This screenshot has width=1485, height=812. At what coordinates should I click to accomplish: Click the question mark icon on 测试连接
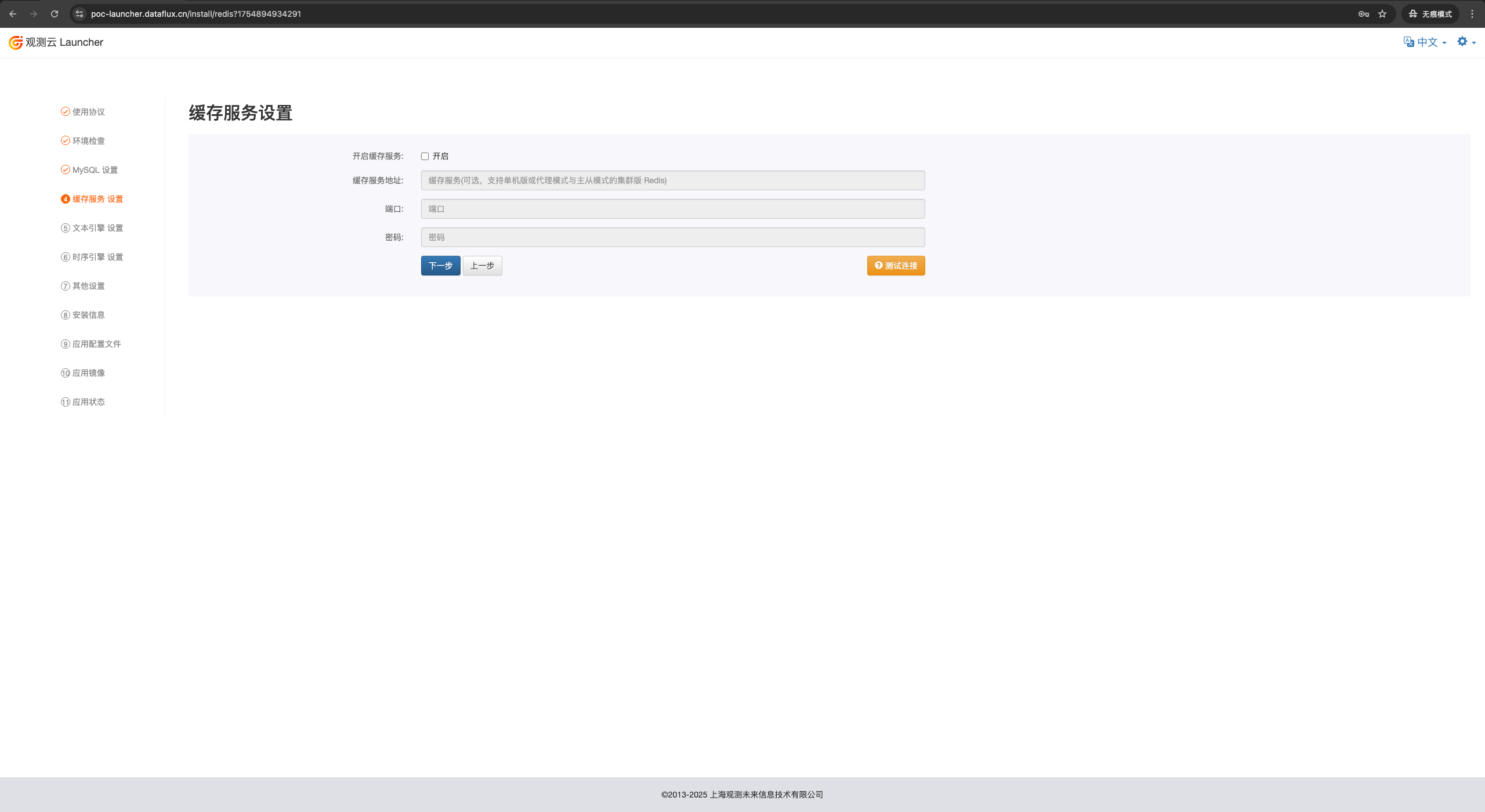pos(878,265)
